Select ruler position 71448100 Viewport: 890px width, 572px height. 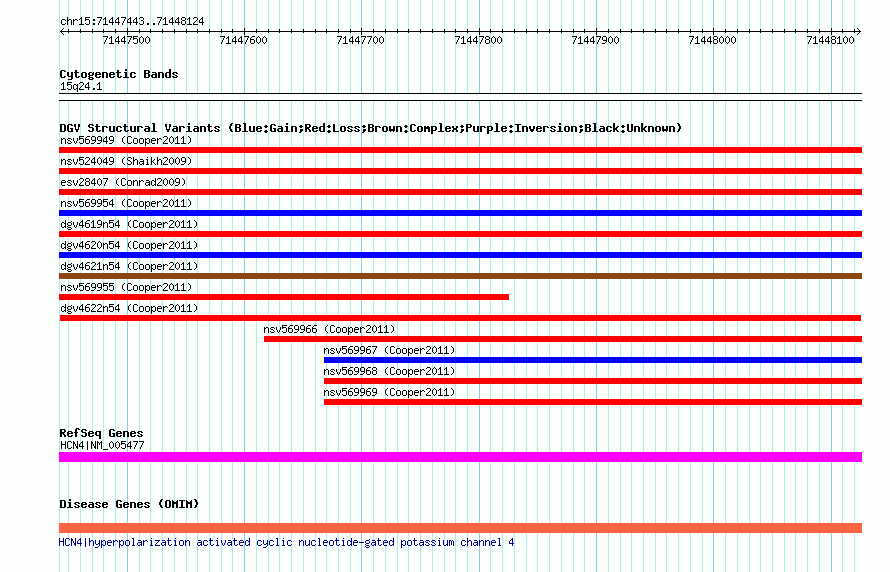(830, 40)
